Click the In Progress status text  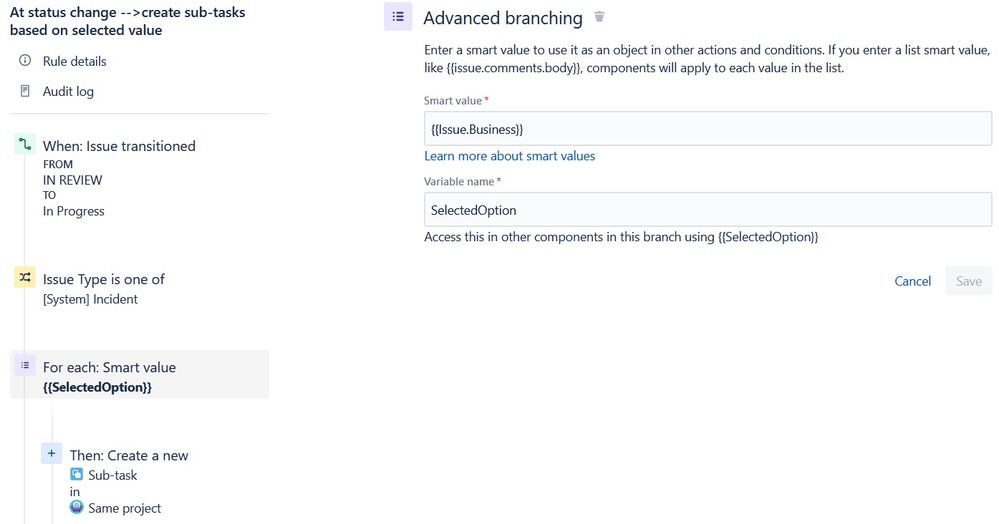pyautogui.click(x=73, y=211)
